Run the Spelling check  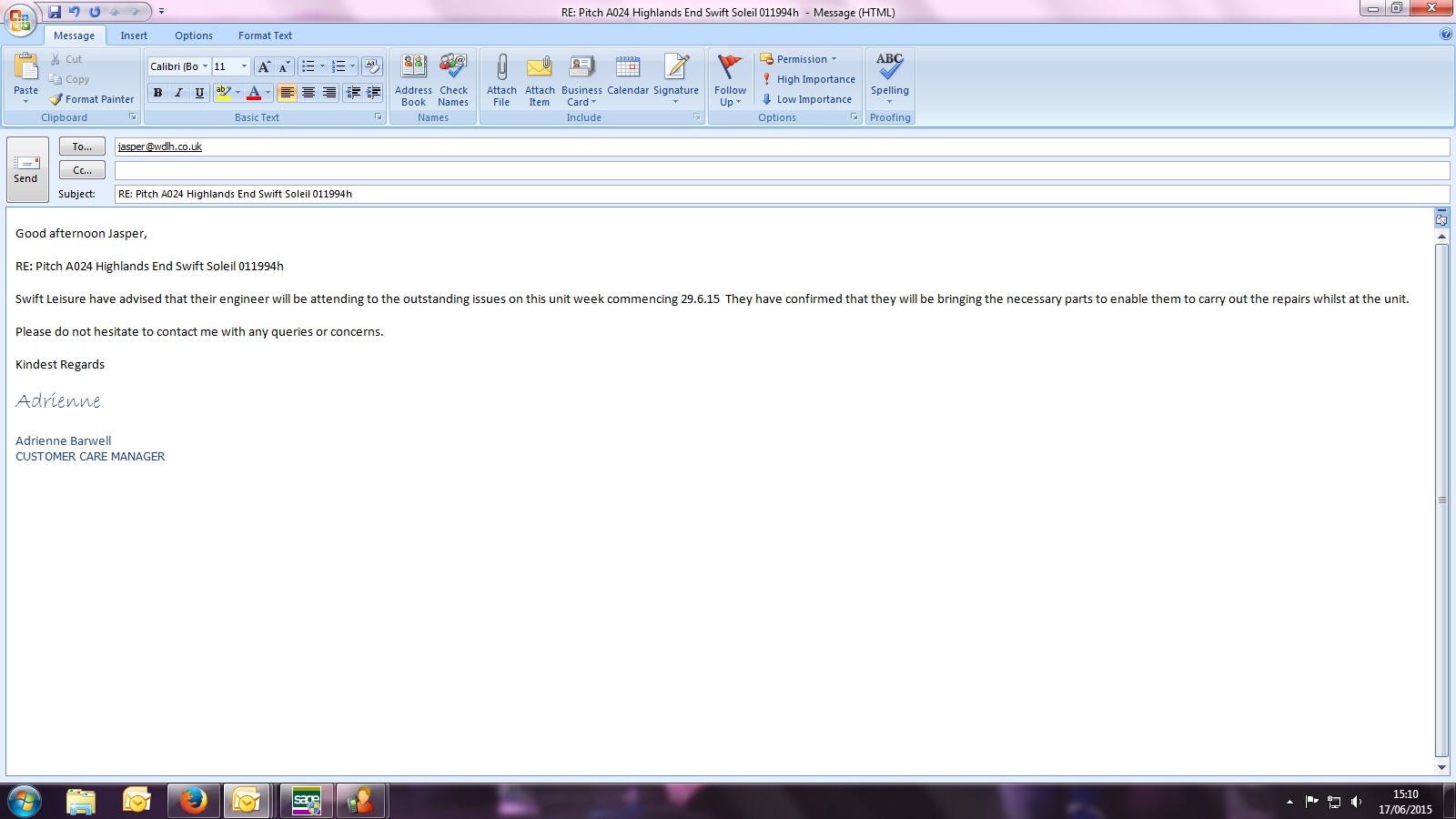(x=889, y=78)
